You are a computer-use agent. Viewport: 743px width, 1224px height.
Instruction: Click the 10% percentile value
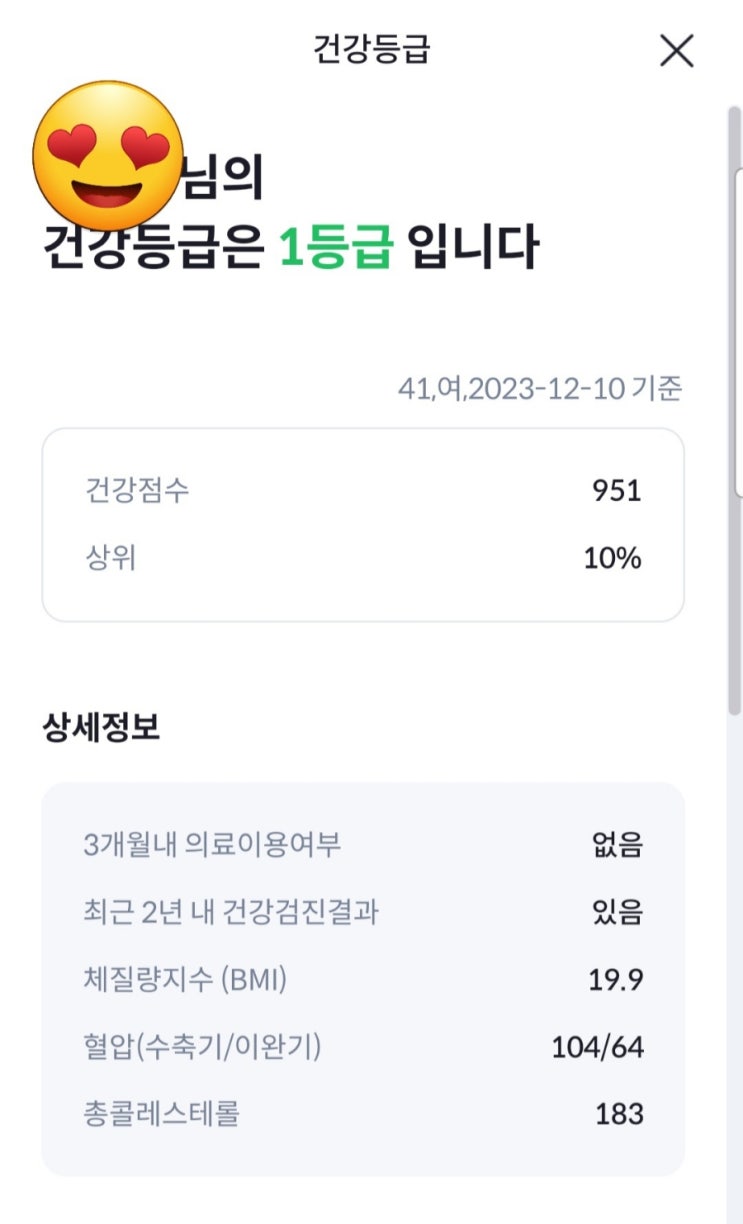612,558
